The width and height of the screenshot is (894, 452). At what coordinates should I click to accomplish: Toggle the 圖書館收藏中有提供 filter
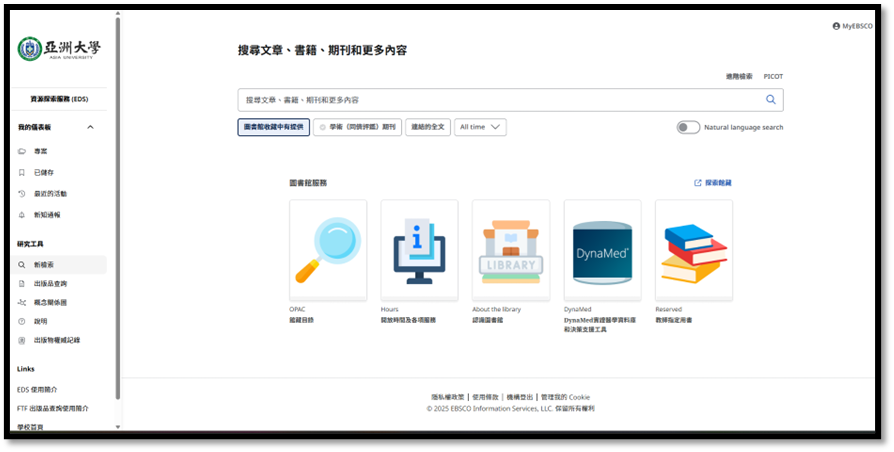(274, 127)
